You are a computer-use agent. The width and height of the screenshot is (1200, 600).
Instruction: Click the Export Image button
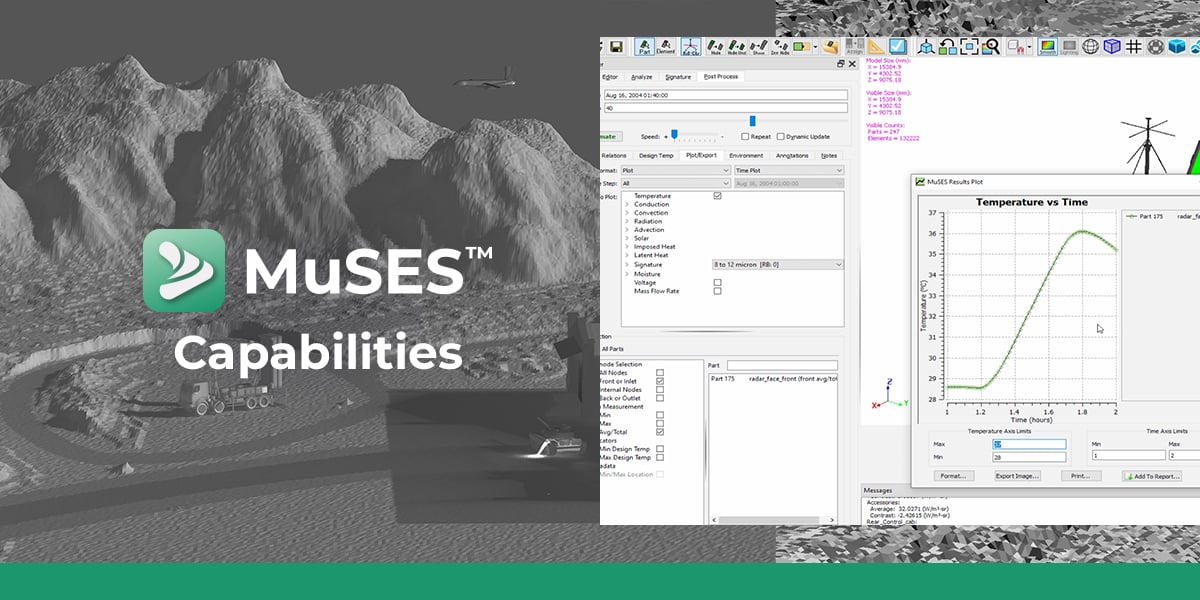1018,475
